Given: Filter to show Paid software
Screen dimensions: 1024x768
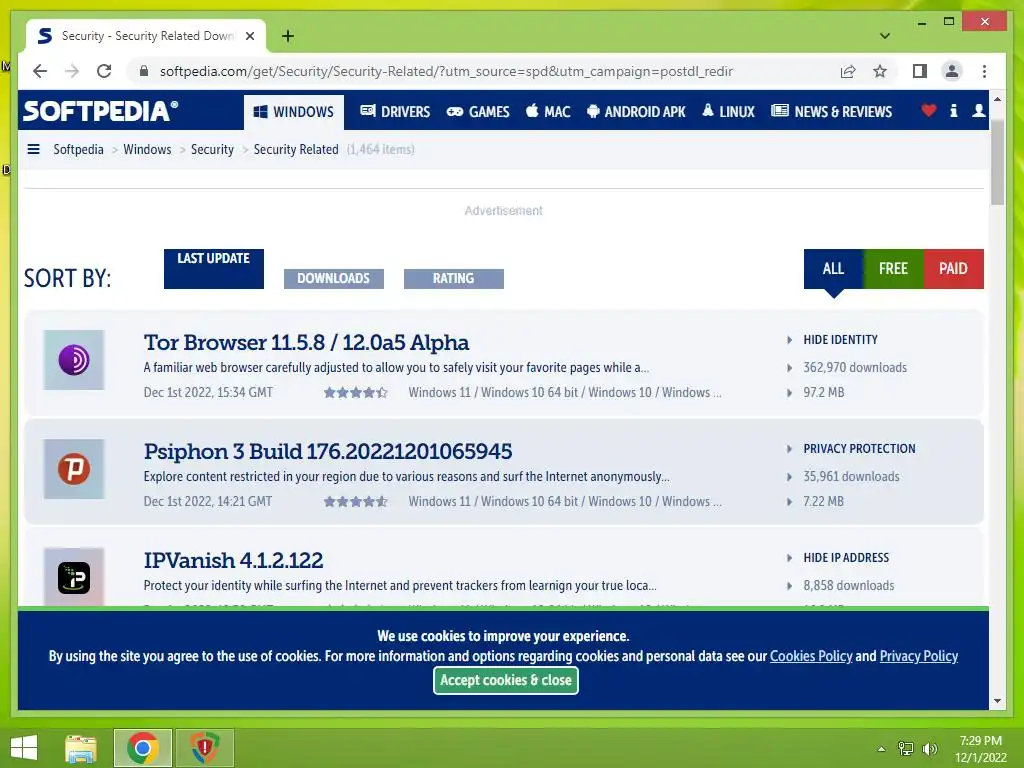Looking at the screenshot, I should pos(953,268).
